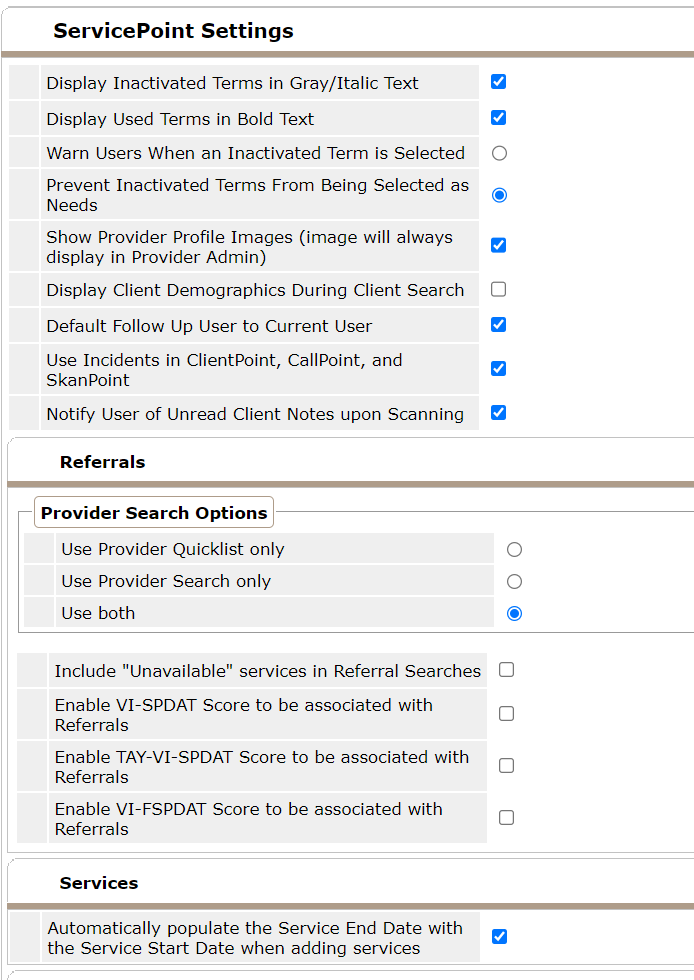Image resolution: width=694 pixels, height=980 pixels.
Task: Check Enable VI-FSPDAT Score for Referrals
Action: (x=506, y=818)
